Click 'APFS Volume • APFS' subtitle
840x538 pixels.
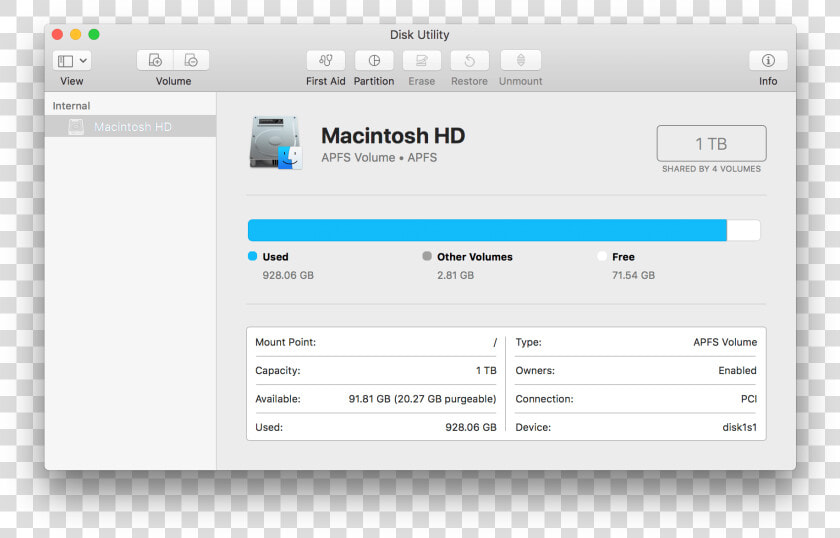click(379, 158)
